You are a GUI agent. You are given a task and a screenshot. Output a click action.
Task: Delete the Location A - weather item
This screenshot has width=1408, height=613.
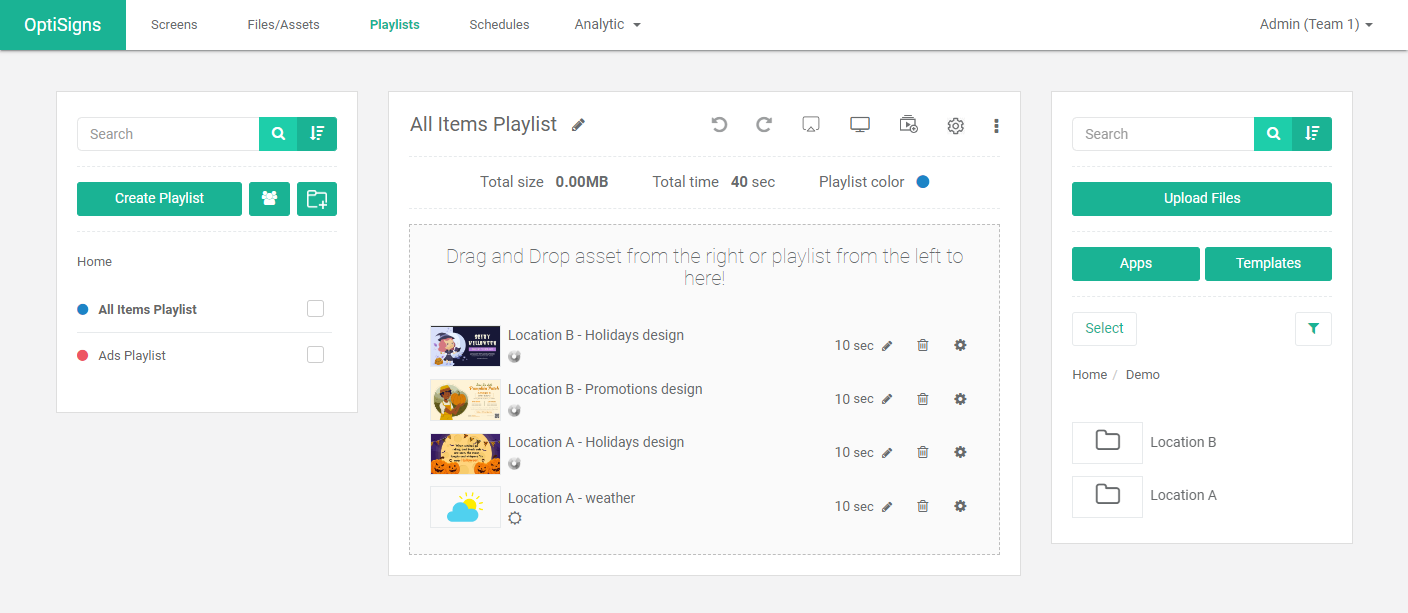(922, 506)
